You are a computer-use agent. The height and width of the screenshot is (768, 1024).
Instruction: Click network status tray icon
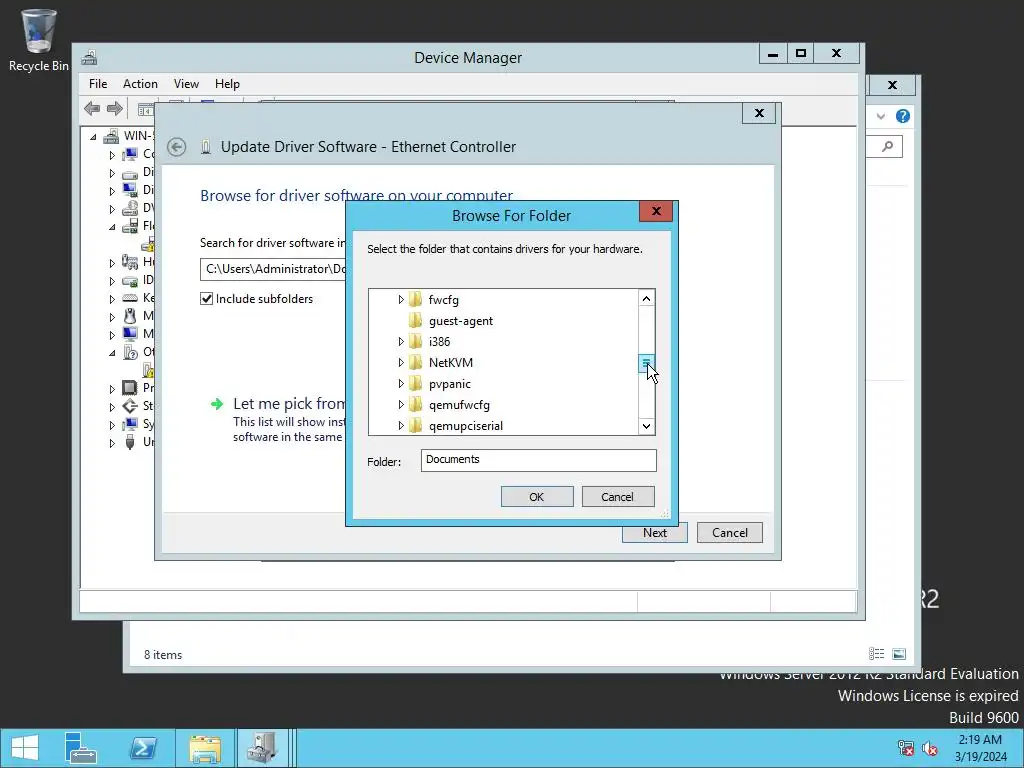(x=906, y=748)
